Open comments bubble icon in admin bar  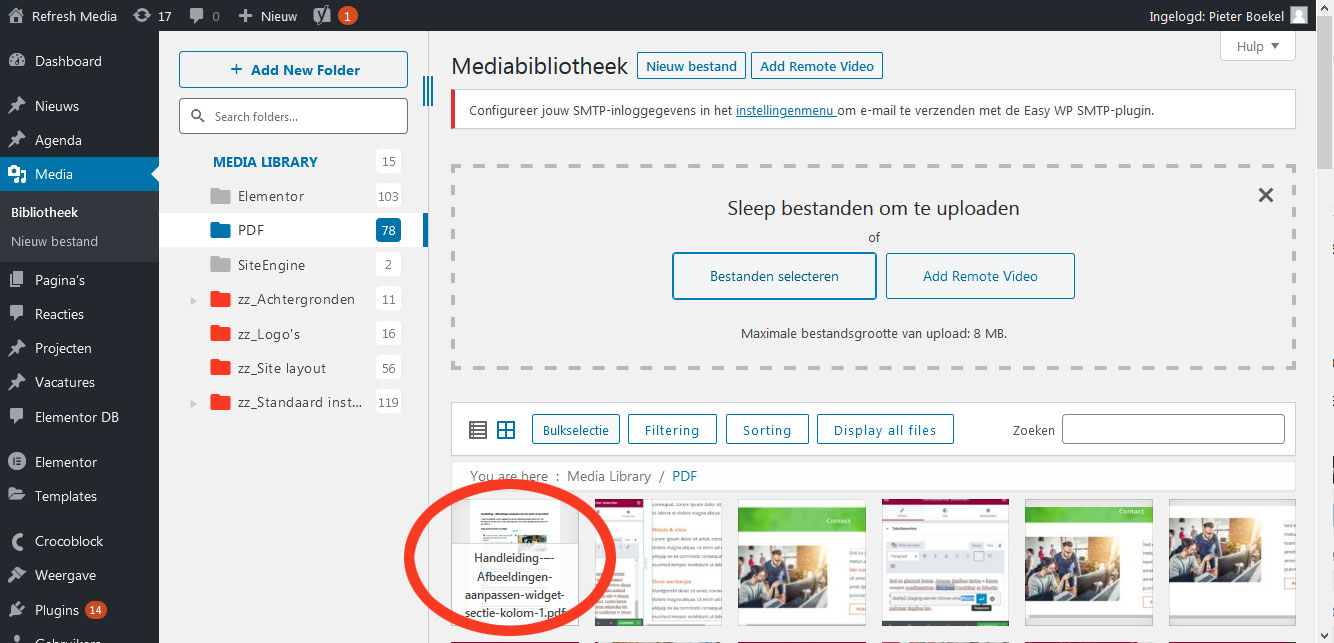[x=197, y=16]
